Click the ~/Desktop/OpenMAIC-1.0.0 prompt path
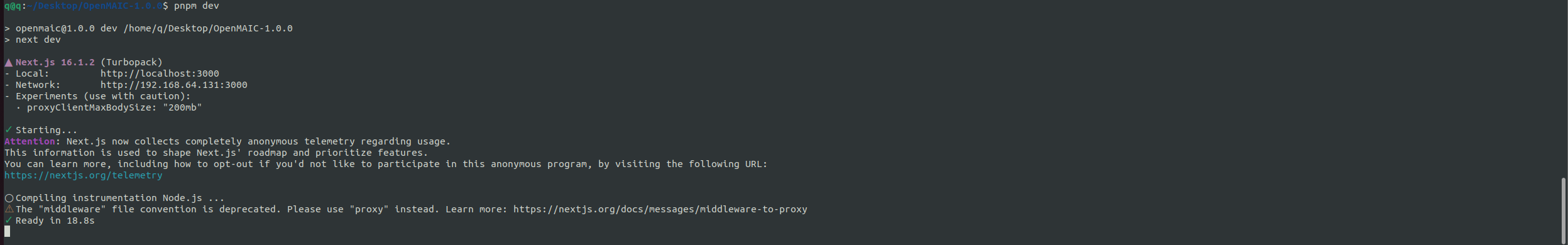The width and height of the screenshot is (1568, 245). (94, 6)
